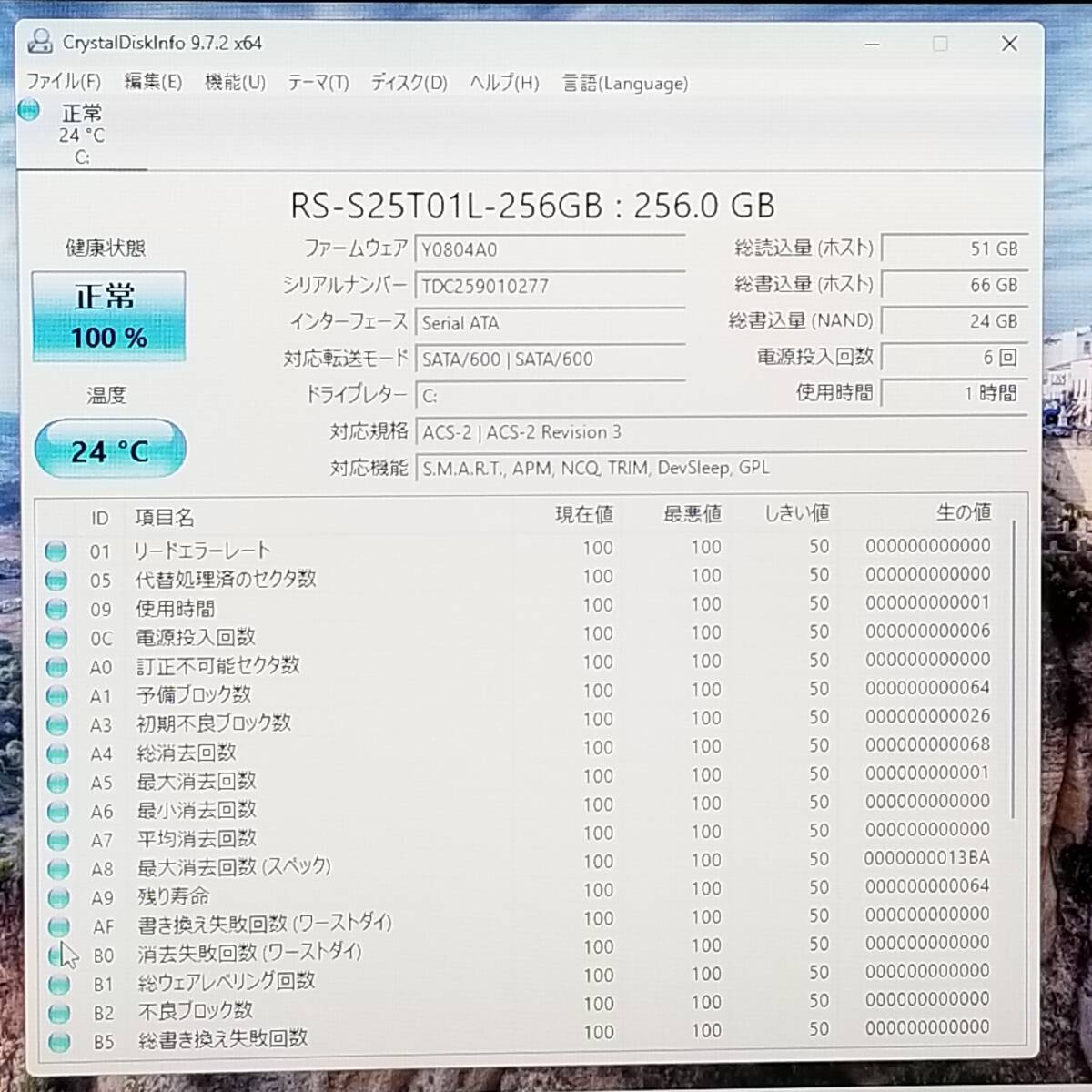Click the 生の値 column header
Viewport: 1092px width, 1092px height.
coord(963,513)
